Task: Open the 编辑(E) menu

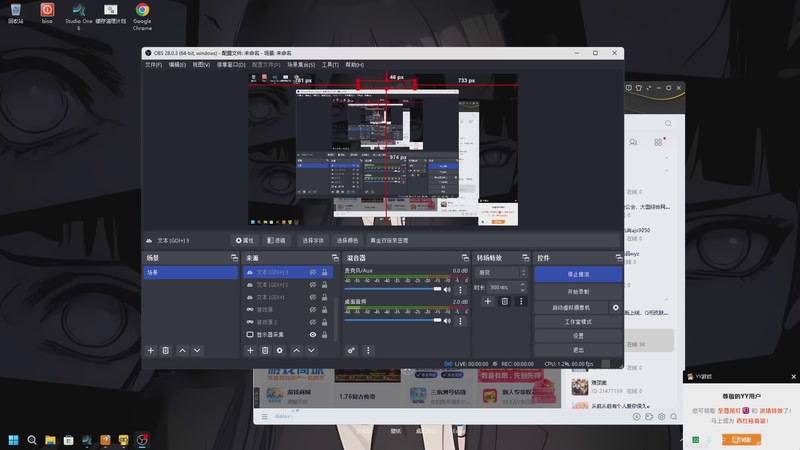Action: [177, 65]
